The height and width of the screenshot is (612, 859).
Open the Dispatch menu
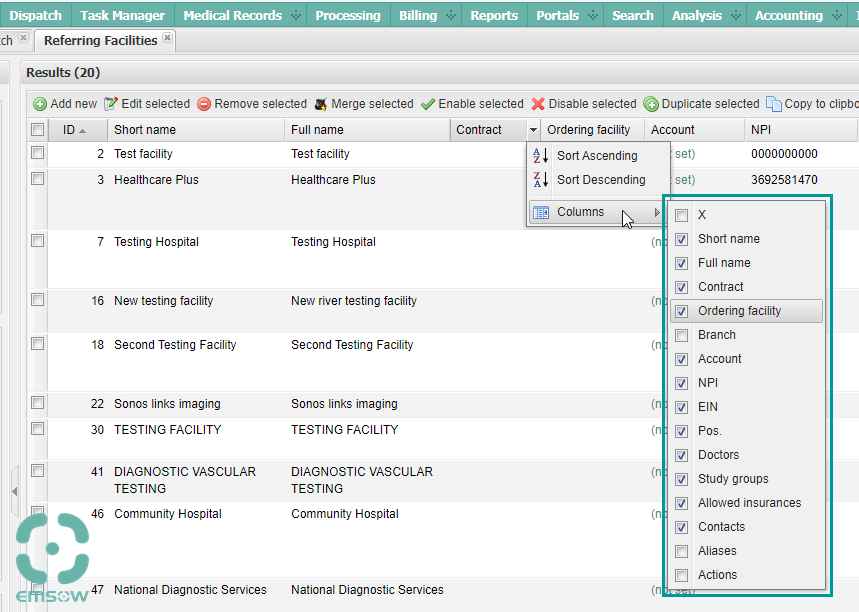pos(36,15)
